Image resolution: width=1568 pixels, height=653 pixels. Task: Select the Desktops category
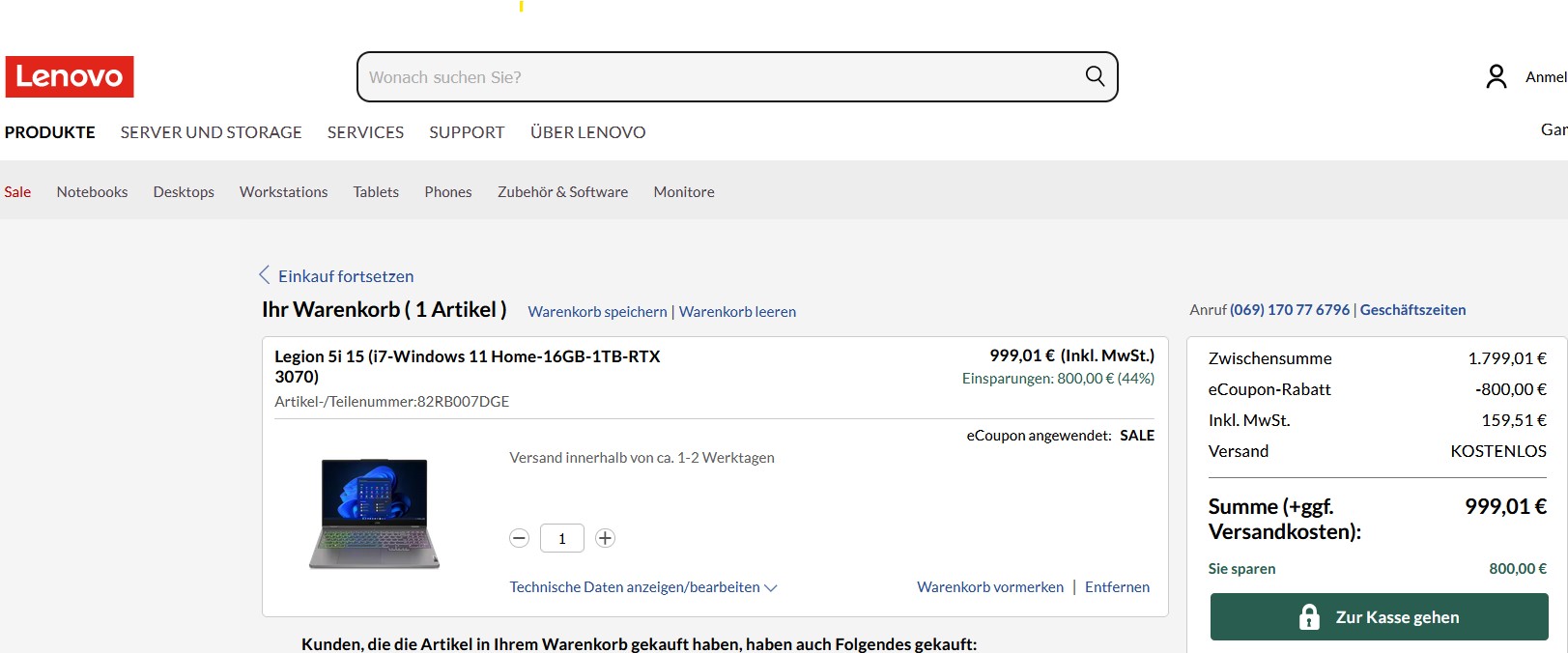point(184,192)
